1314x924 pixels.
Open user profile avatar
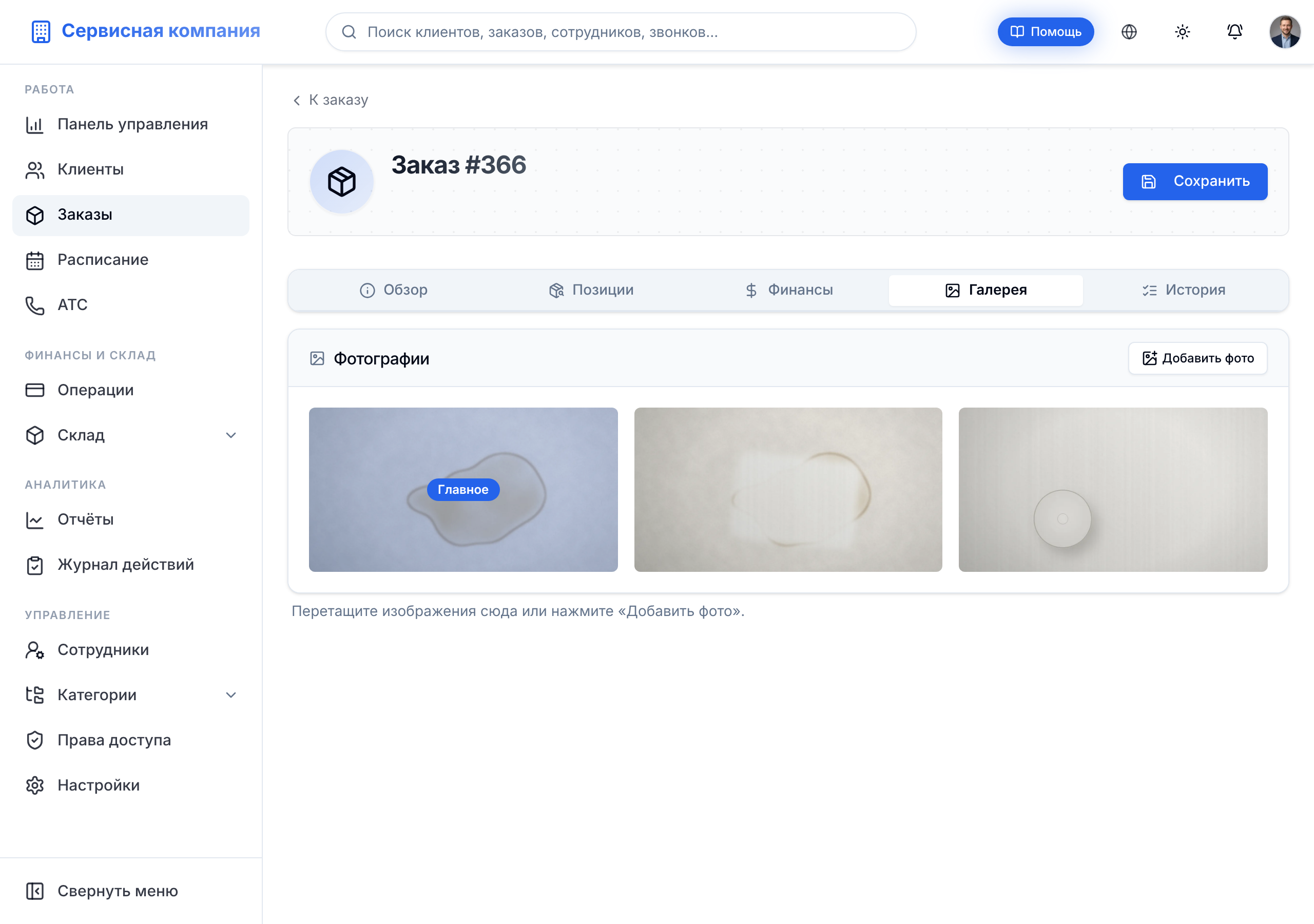[x=1285, y=32]
